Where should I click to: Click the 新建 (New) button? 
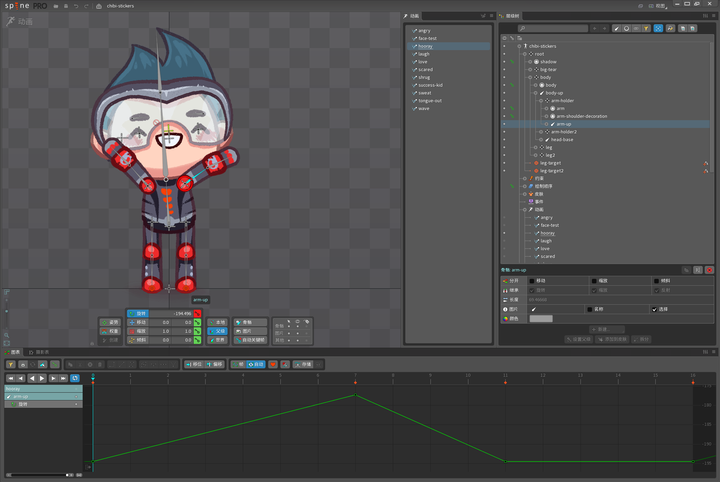[609, 328]
